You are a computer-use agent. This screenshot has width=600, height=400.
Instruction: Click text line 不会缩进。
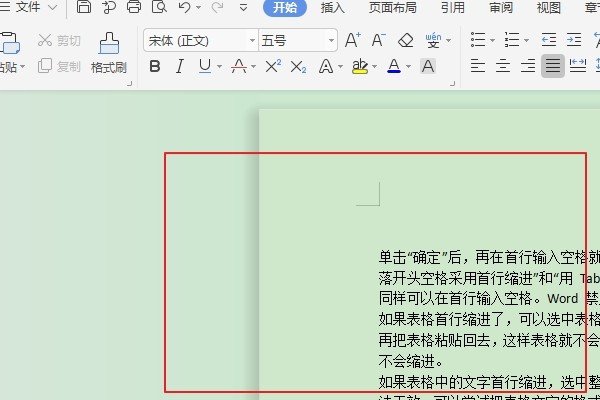(x=411, y=361)
